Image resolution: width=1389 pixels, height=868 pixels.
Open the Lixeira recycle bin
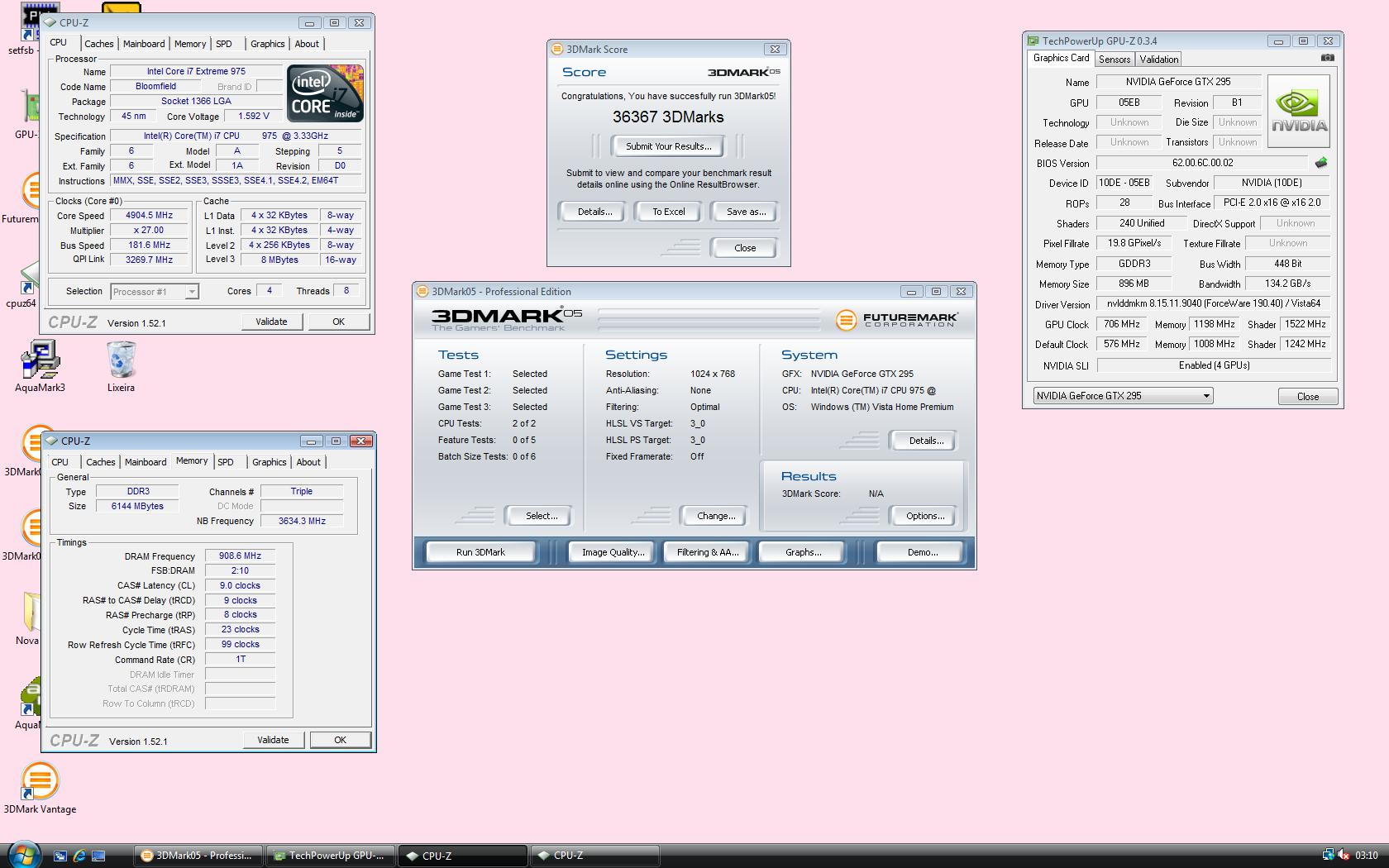[121, 366]
